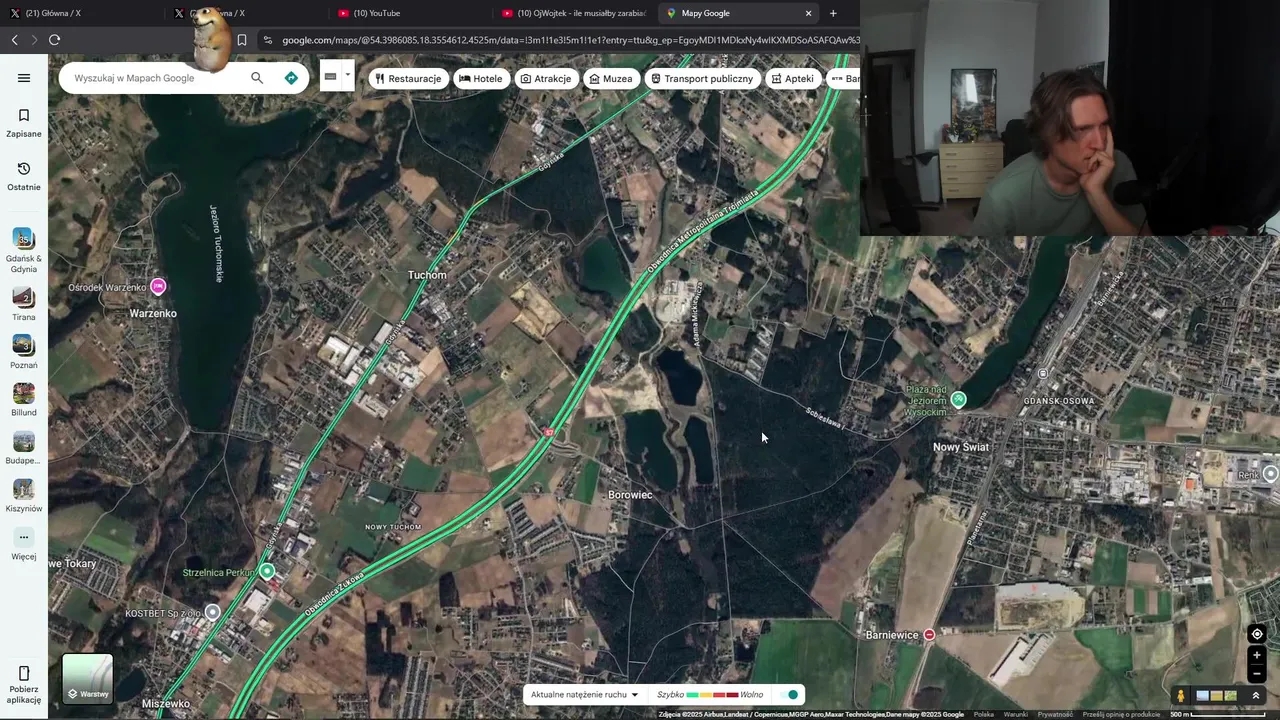This screenshot has width=1280, height=720.
Task: Select the Restauracje category chip
Action: click(408, 78)
